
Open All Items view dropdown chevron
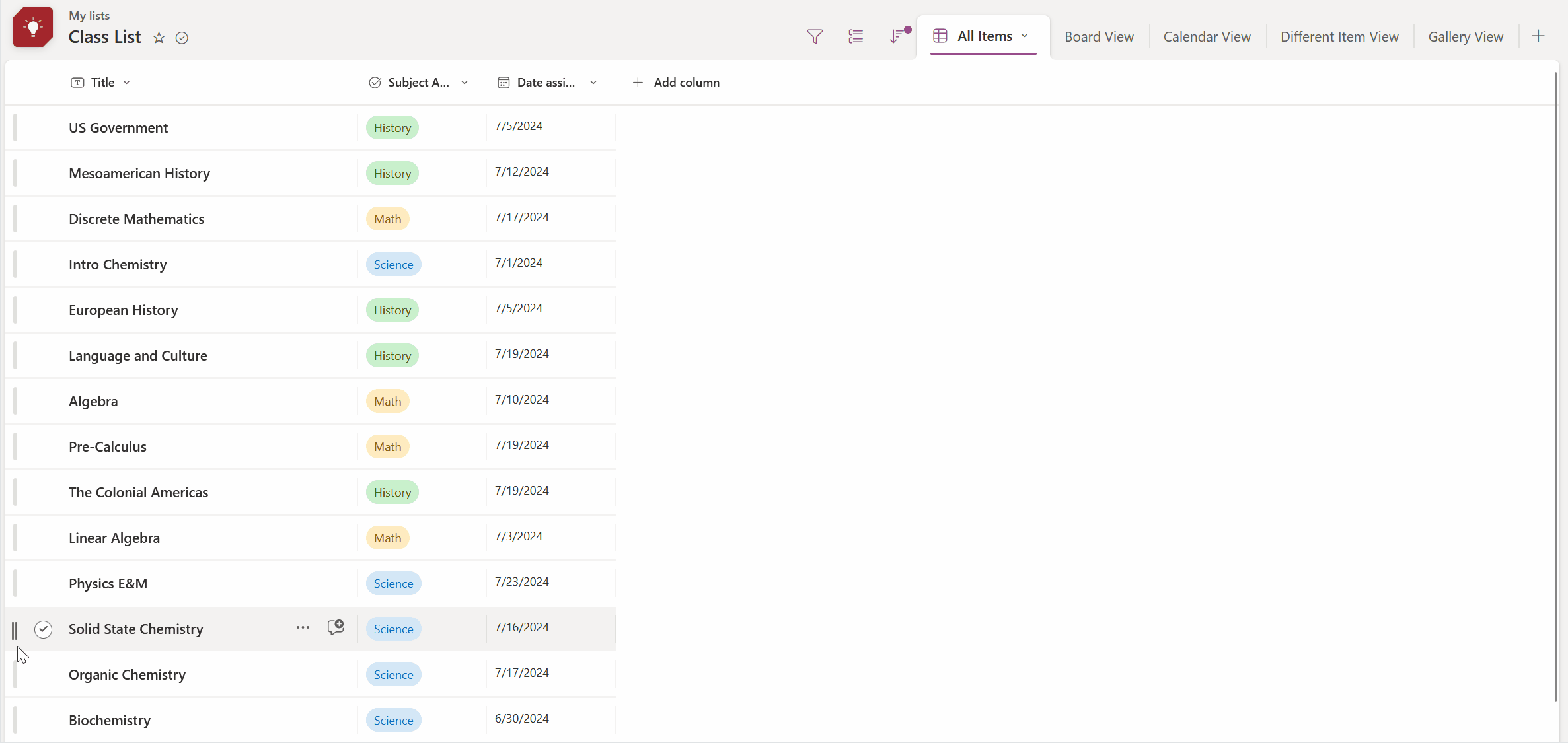click(x=1025, y=36)
